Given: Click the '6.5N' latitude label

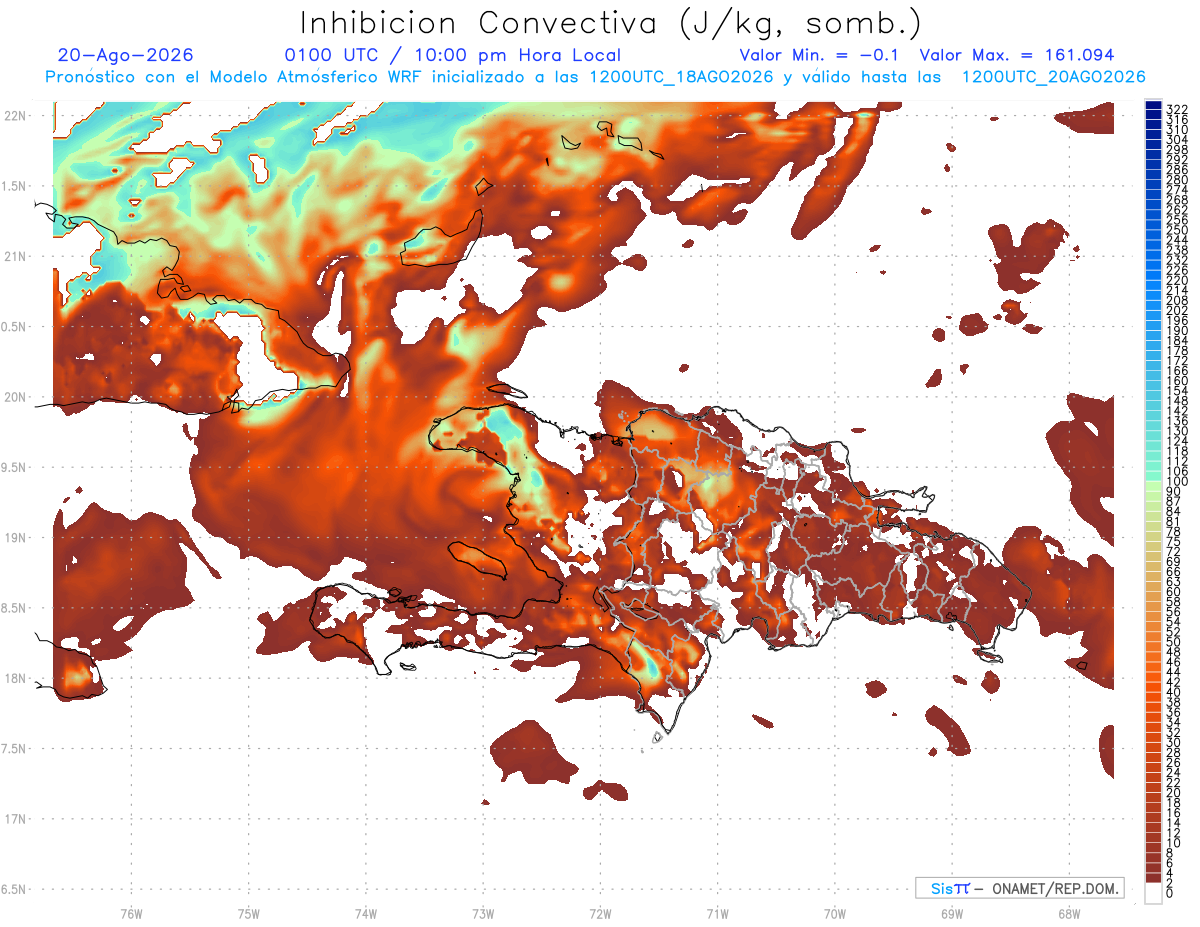Looking at the screenshot, I should tap(14, 889).
